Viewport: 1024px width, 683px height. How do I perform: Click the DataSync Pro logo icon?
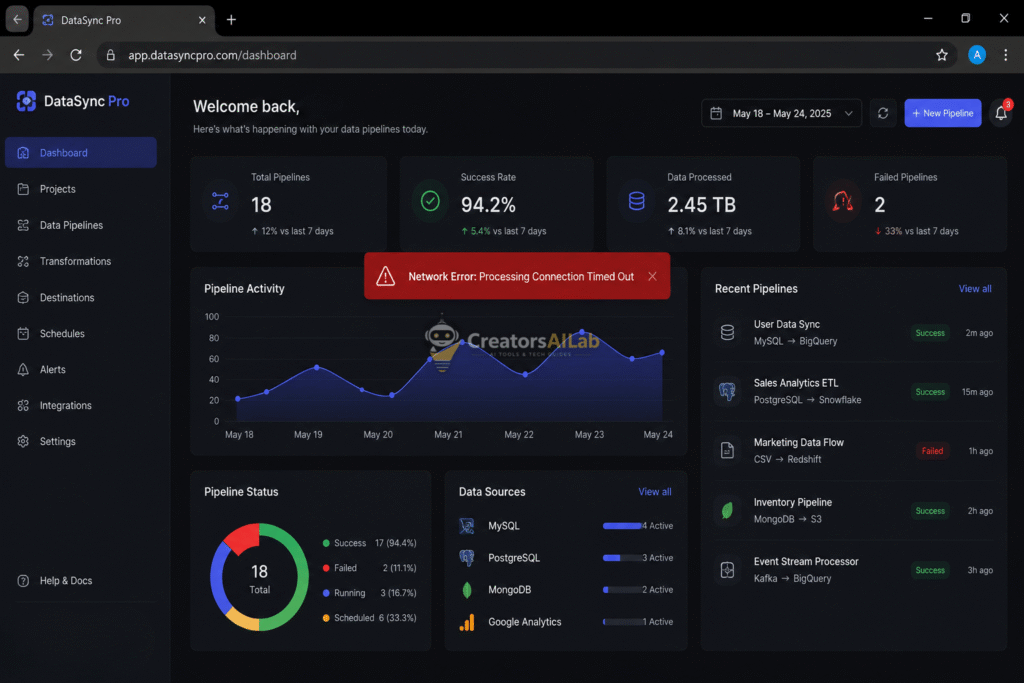[26, 101]
